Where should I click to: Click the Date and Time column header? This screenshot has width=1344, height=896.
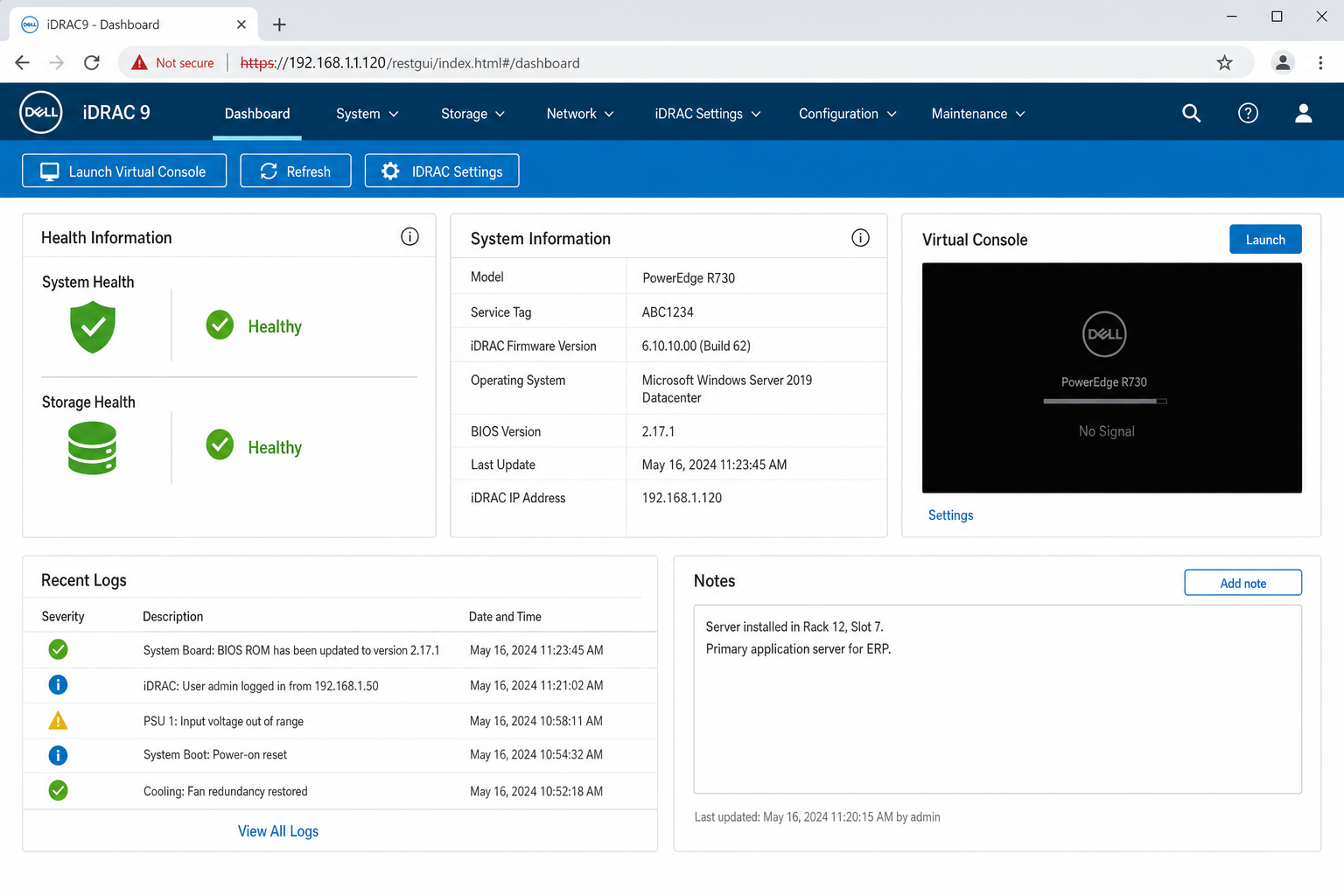[505, 617]
